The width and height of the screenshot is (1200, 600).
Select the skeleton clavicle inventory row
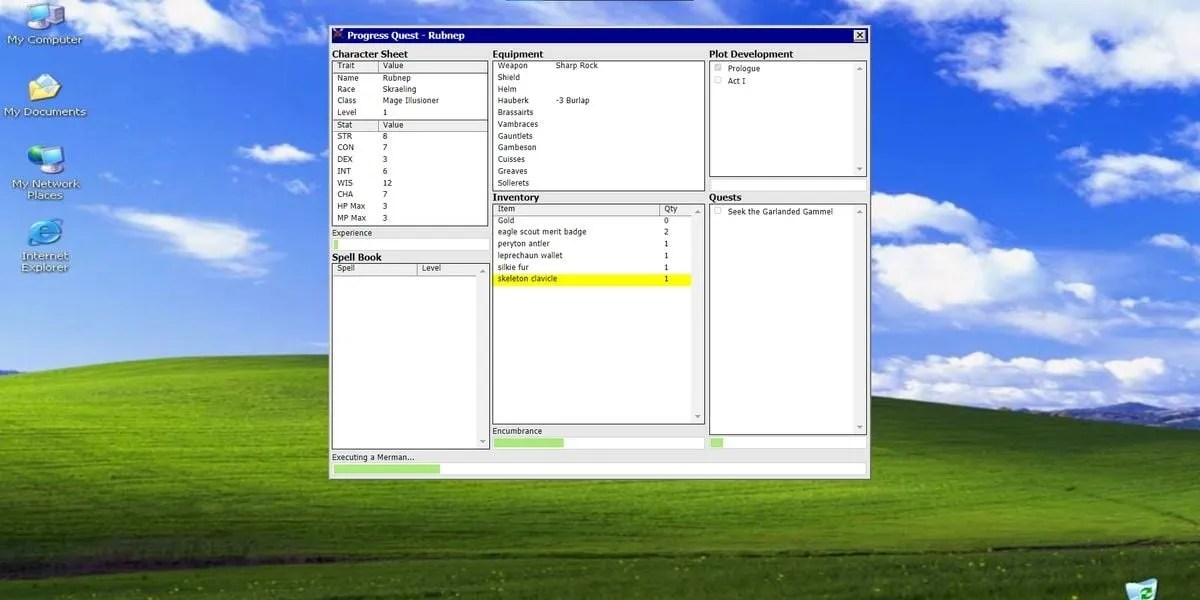pyautogui.click(x=592, y=279)
